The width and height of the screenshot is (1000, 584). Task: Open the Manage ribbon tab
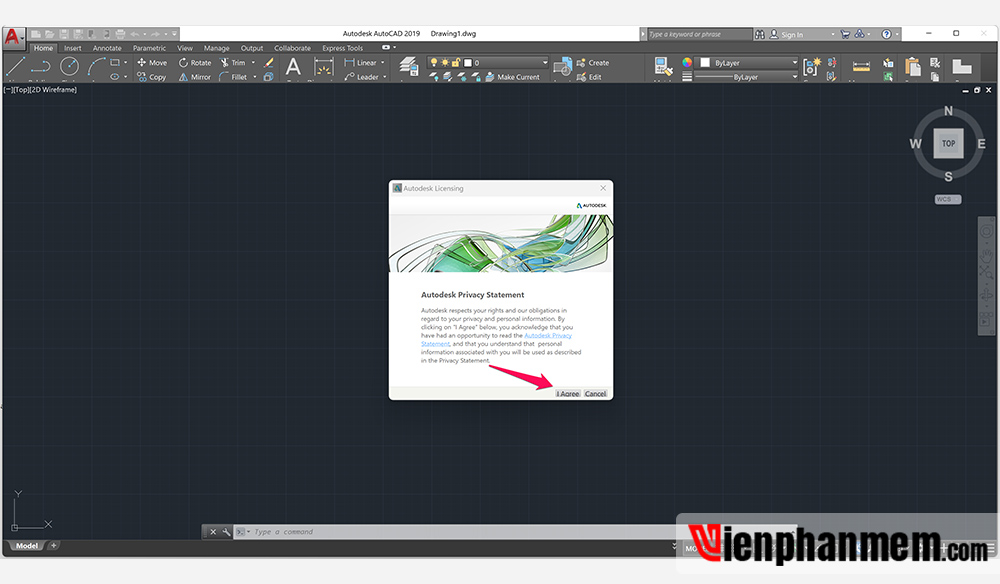coord(216,48)
